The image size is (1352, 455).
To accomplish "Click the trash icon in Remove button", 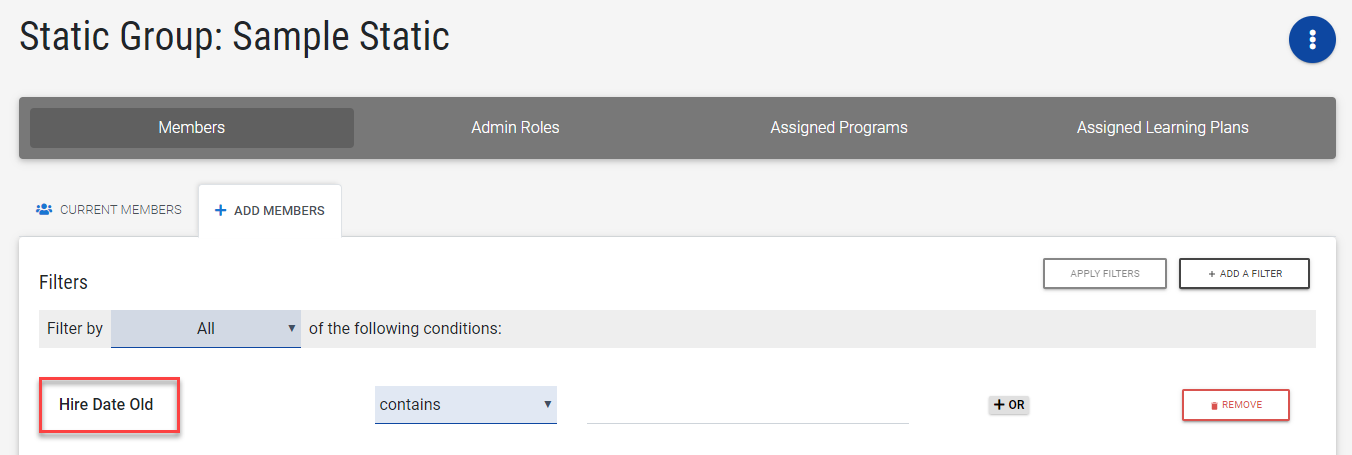I will tap(1214, 405).
